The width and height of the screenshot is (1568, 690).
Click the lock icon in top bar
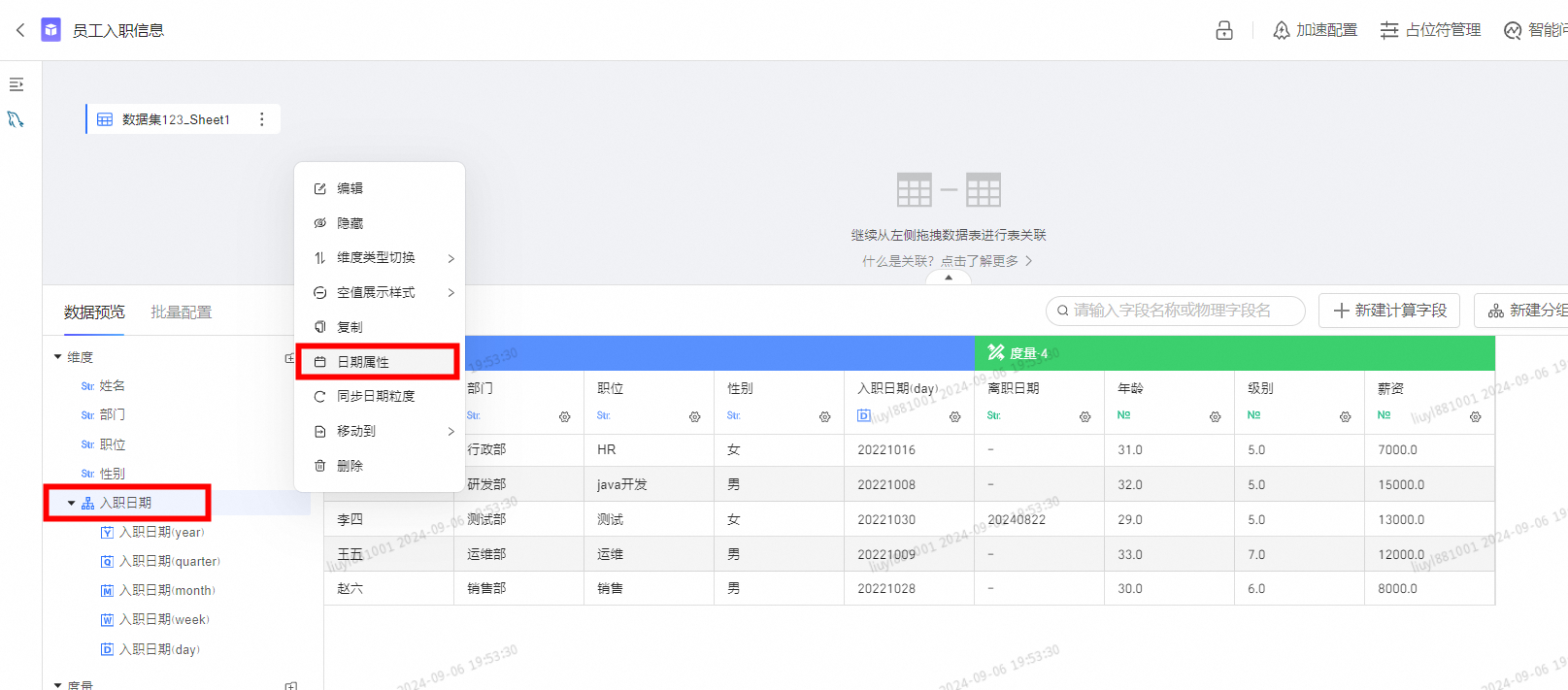coord(1224,30)
